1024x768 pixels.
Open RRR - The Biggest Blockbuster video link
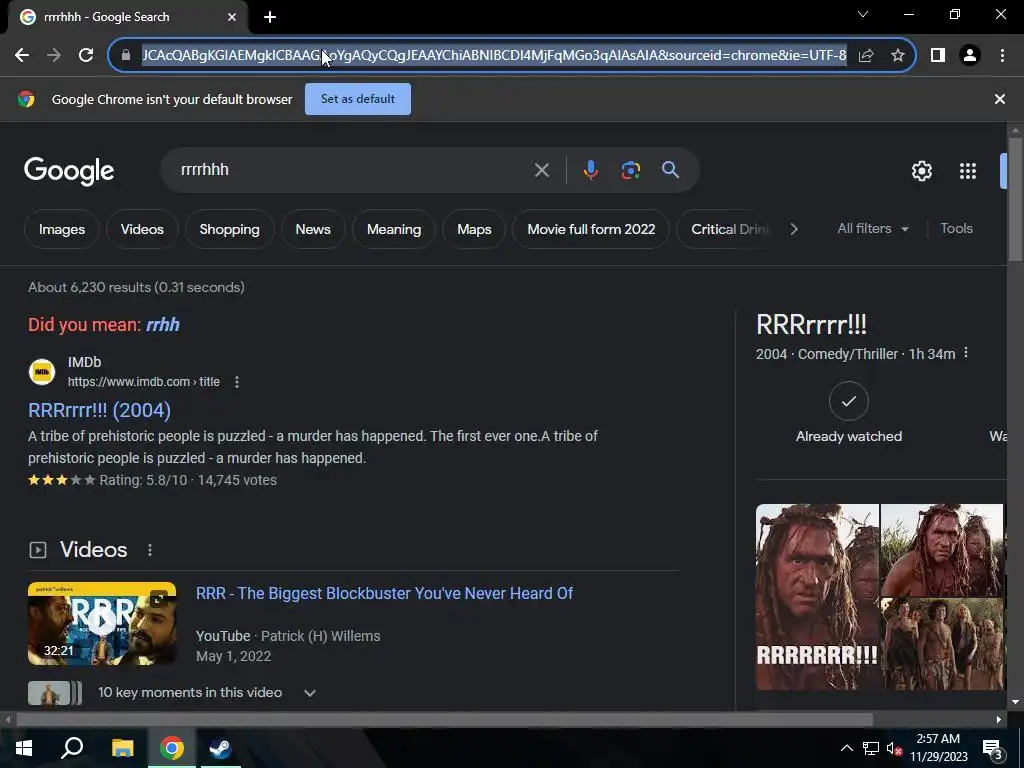coord(384,593)
